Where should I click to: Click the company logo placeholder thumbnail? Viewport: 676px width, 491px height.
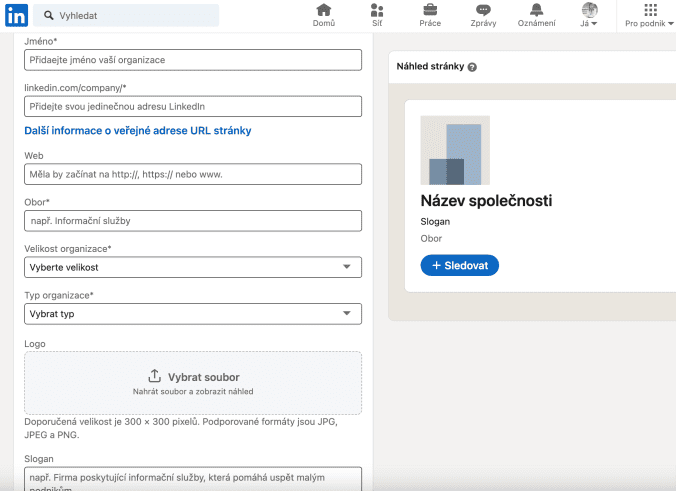coord(455,150)
